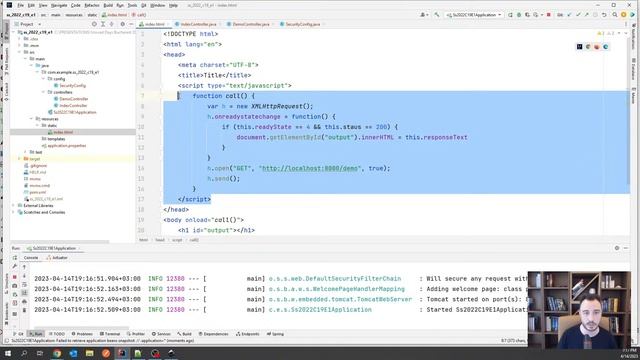
Task: Open the Tools menu
Action: click(x=132, y=5)
